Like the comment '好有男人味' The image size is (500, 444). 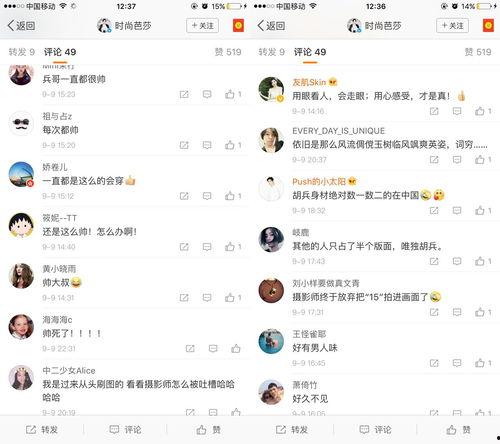pos(483,363)
